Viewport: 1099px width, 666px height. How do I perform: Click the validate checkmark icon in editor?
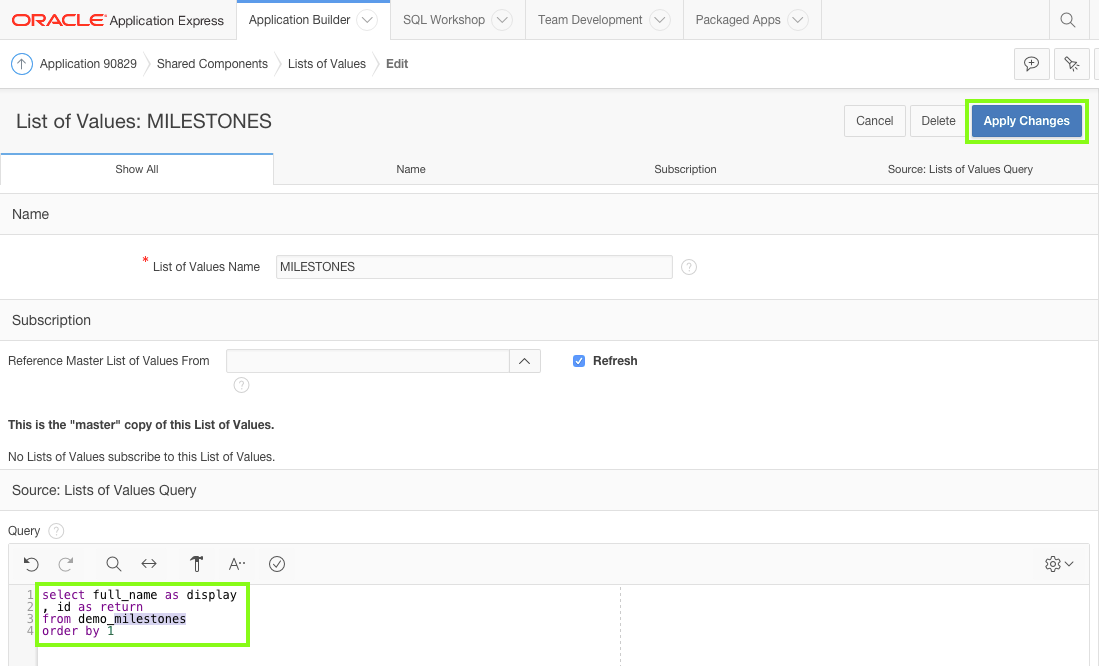point(277,564)
